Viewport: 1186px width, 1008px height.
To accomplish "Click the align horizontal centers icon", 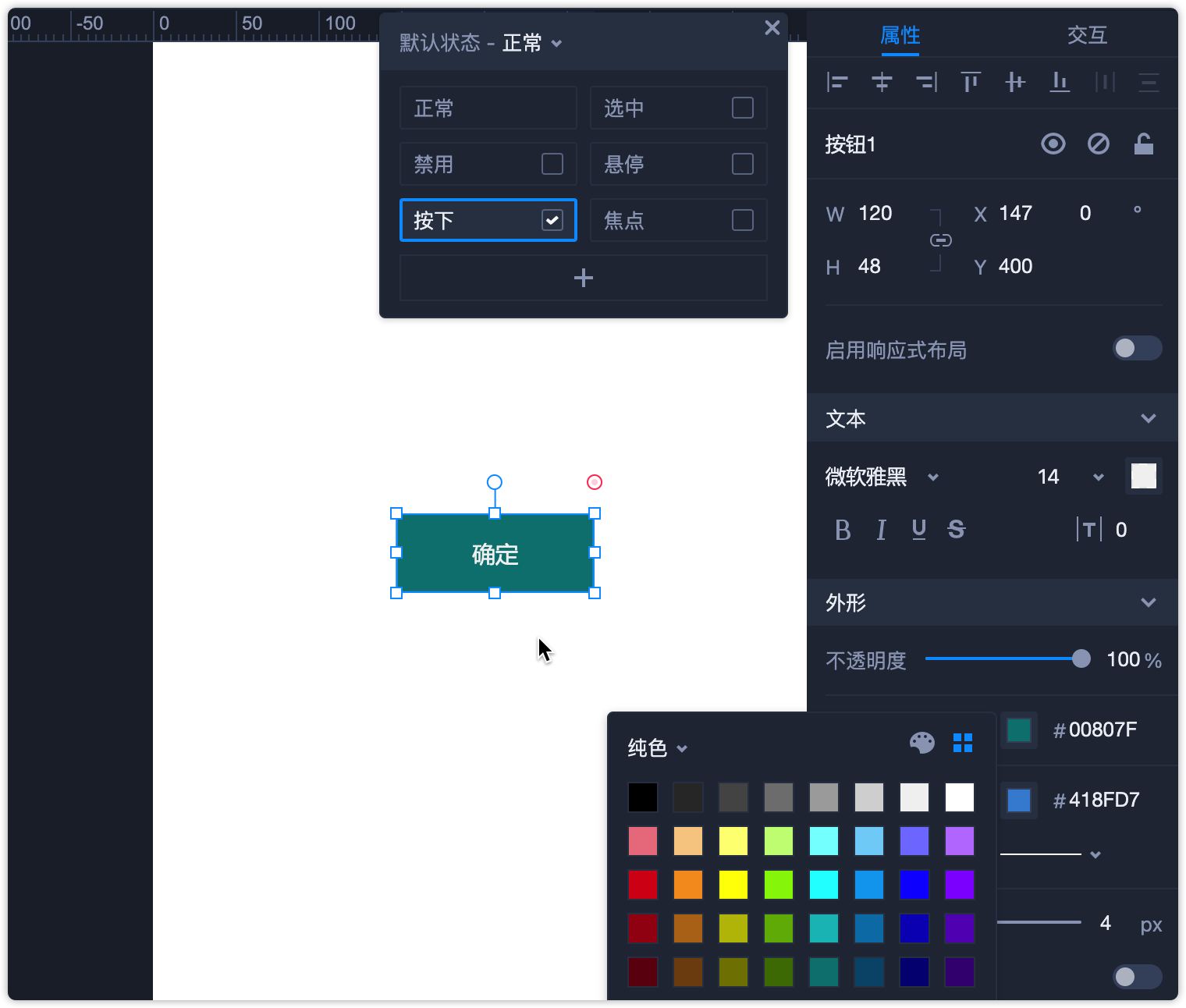I will pyautogui.click(x=882, y=82).
